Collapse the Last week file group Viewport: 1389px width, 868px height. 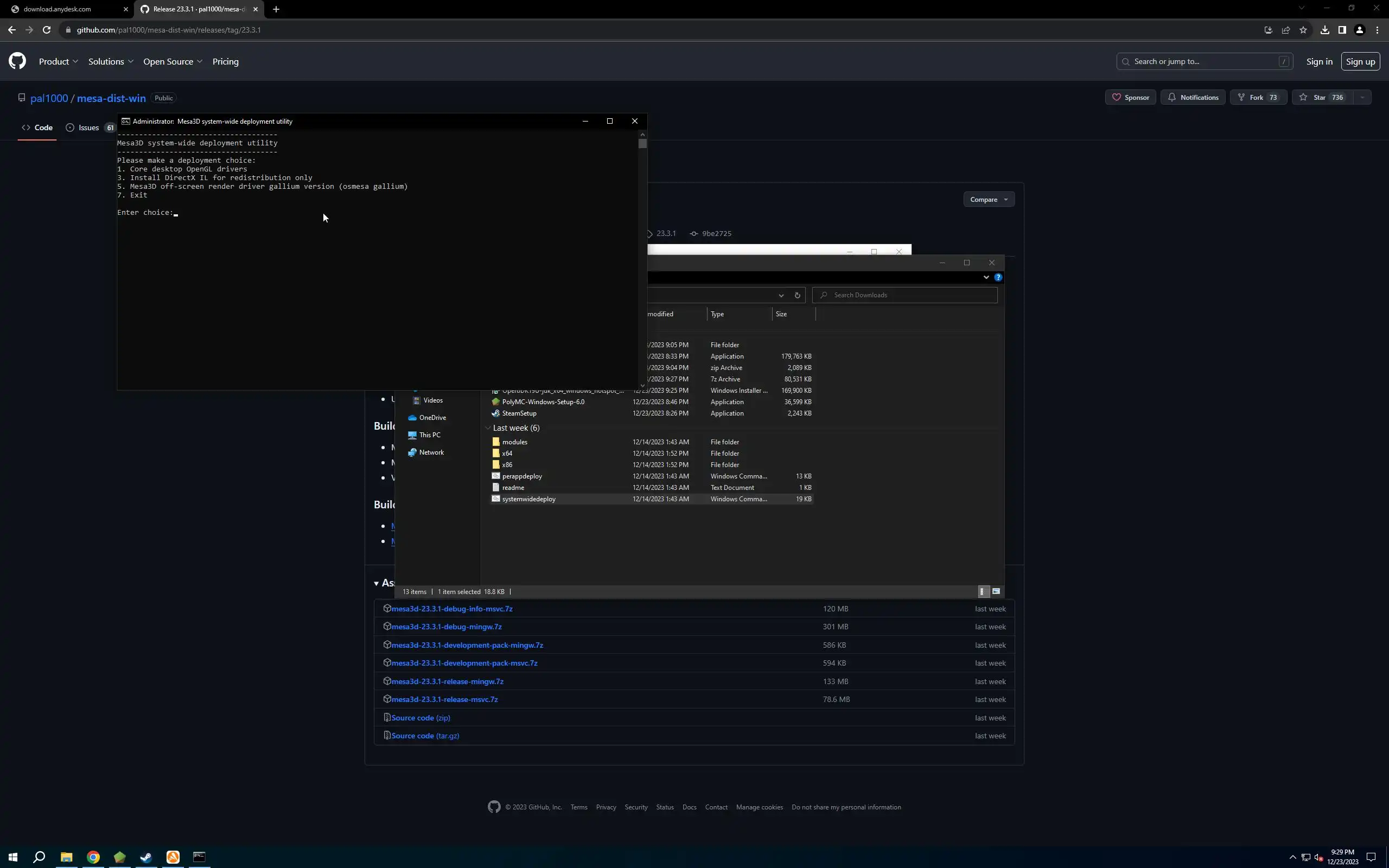point(488,427)
